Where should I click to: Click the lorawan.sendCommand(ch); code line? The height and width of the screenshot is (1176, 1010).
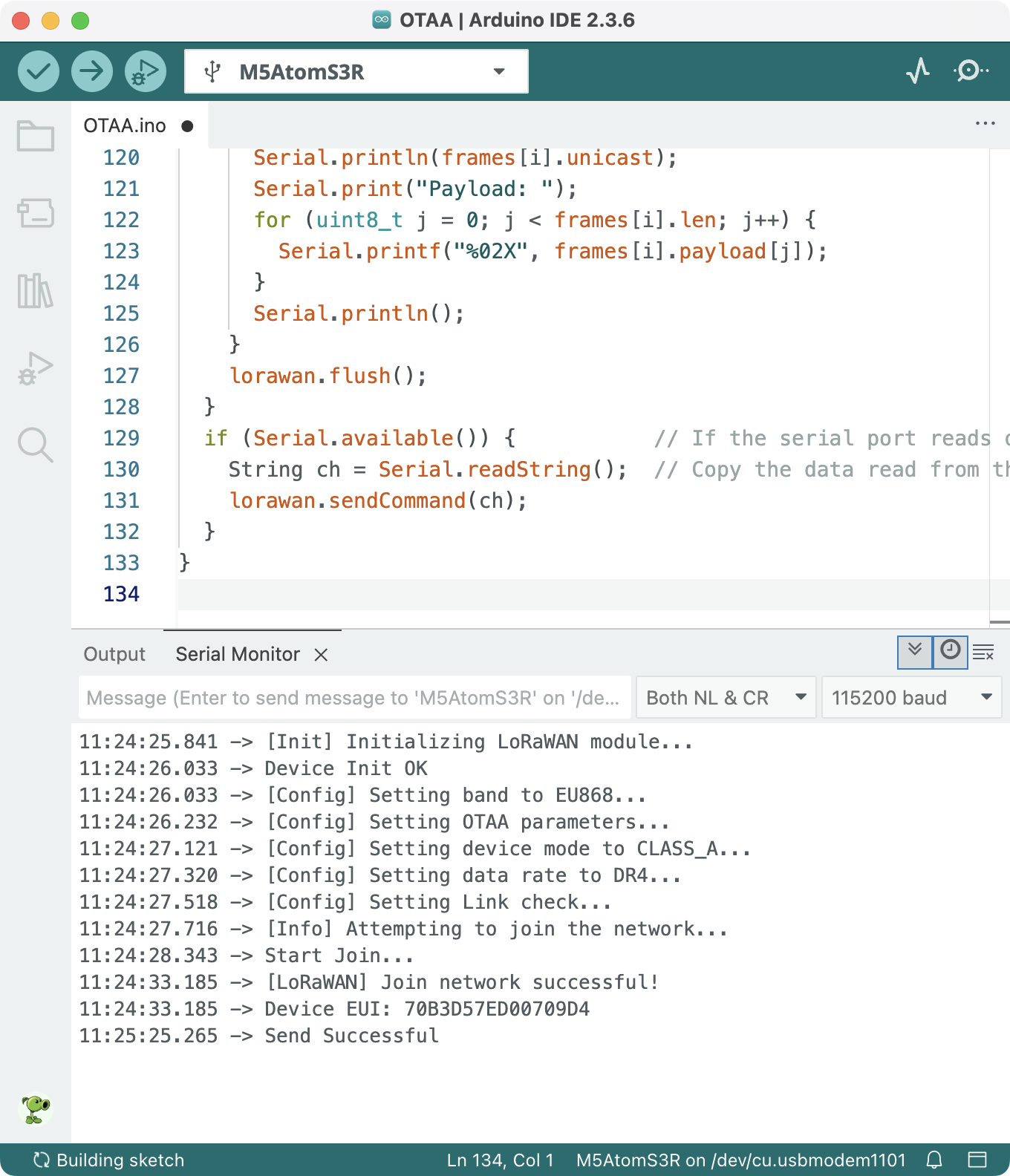378,500
